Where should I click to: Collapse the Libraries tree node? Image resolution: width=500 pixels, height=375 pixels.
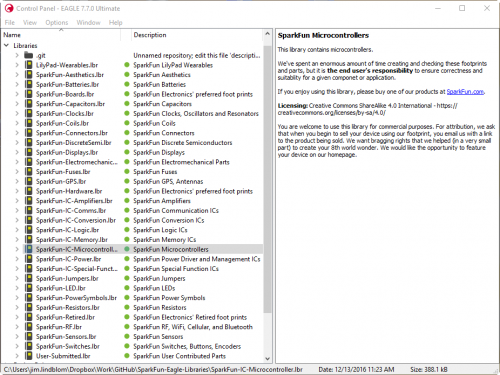6,45
